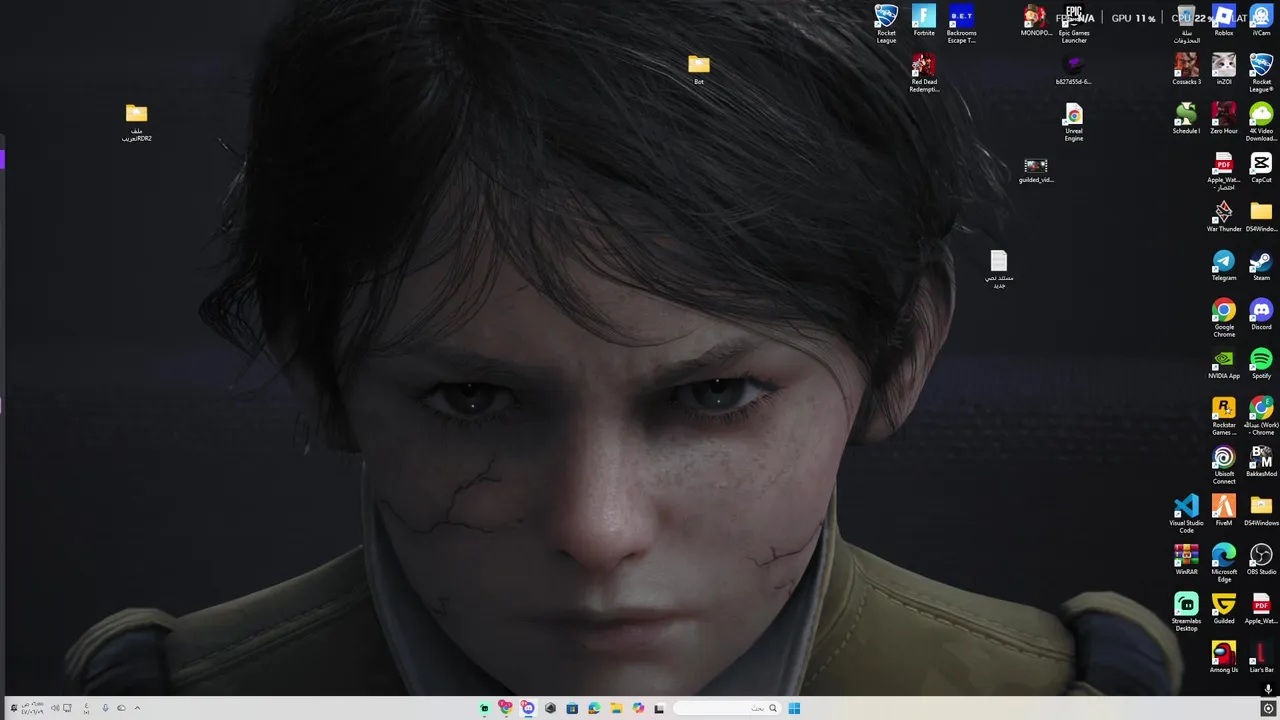Open the Schedule I game shortcut

coord(1186,119)
